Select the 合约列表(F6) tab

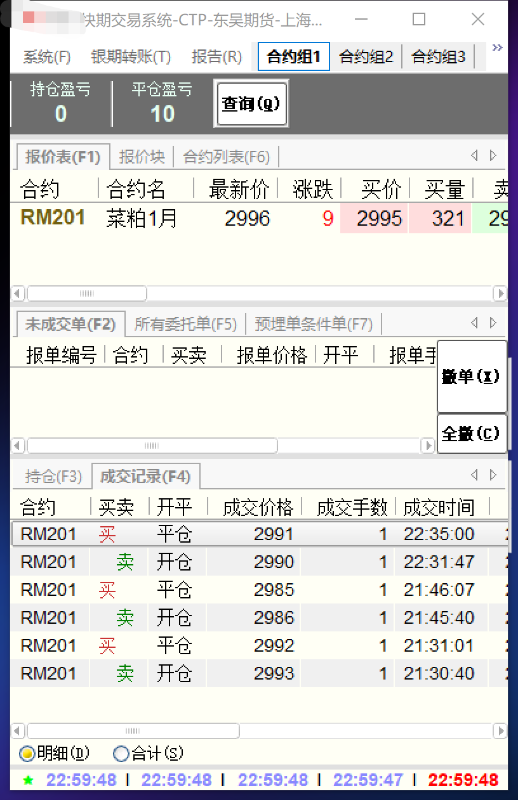click(x=226, y=157)
